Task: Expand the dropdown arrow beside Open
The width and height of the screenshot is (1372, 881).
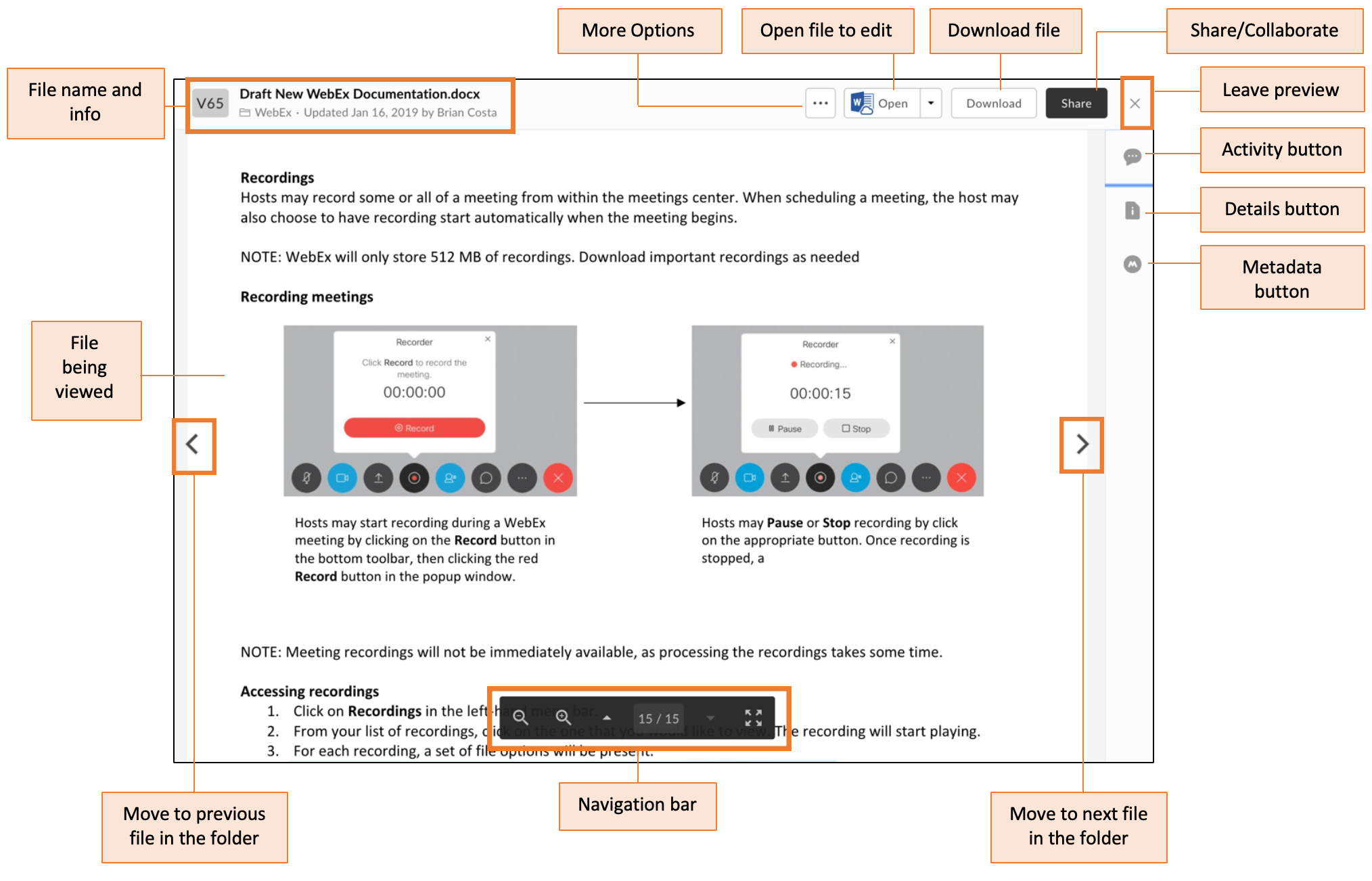Action: point(931,104)
